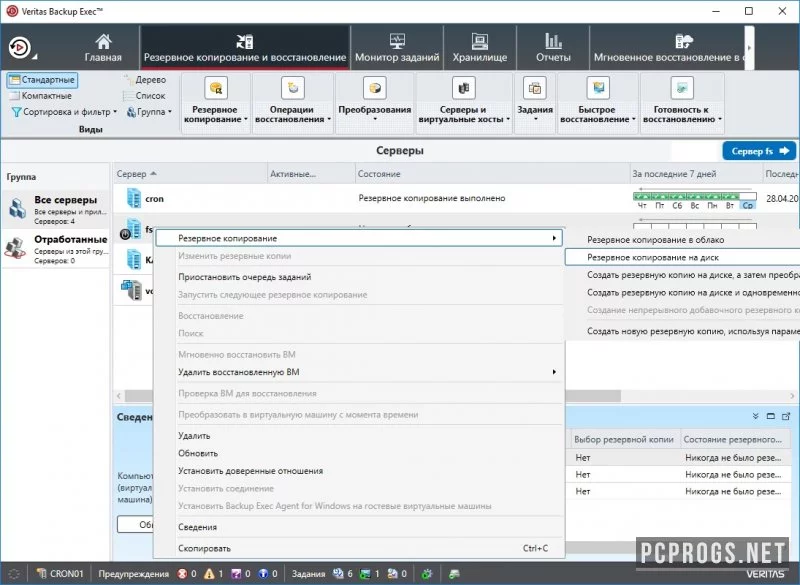
Task: Click Состояние резервного column header
Action: (x=735, y=439)
